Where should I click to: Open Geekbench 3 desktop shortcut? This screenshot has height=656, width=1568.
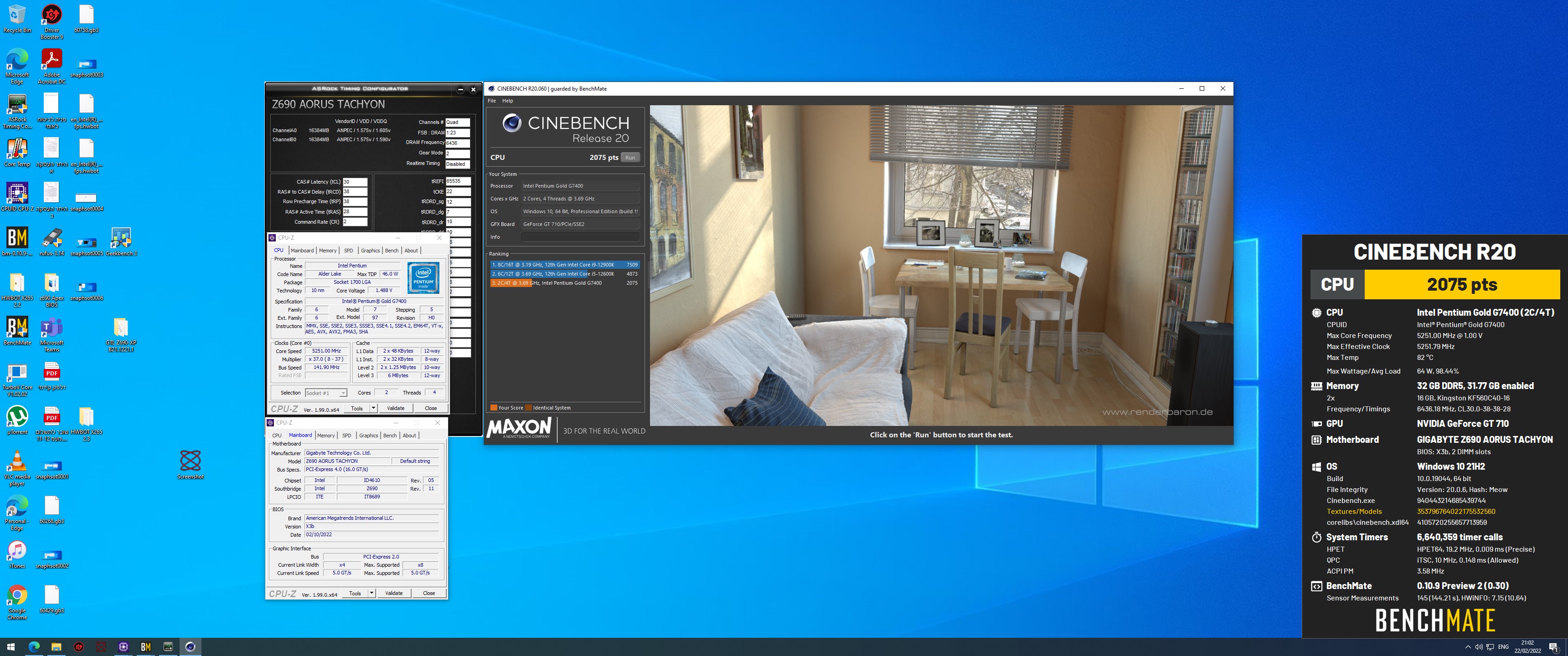(121, 241)
